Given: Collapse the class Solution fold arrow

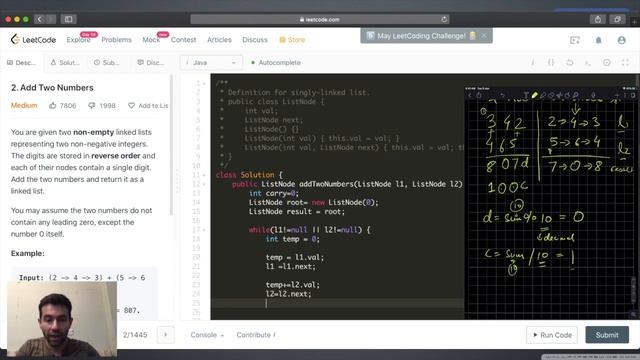Looking at the screenshot, I should [x=204, y=175].
